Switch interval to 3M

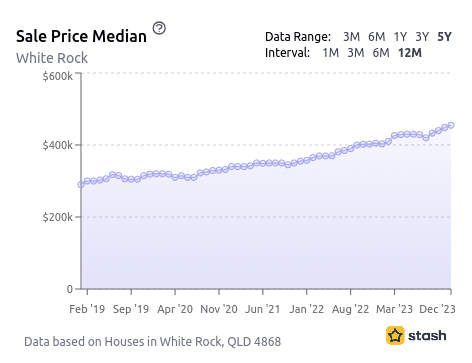point(356,53)
